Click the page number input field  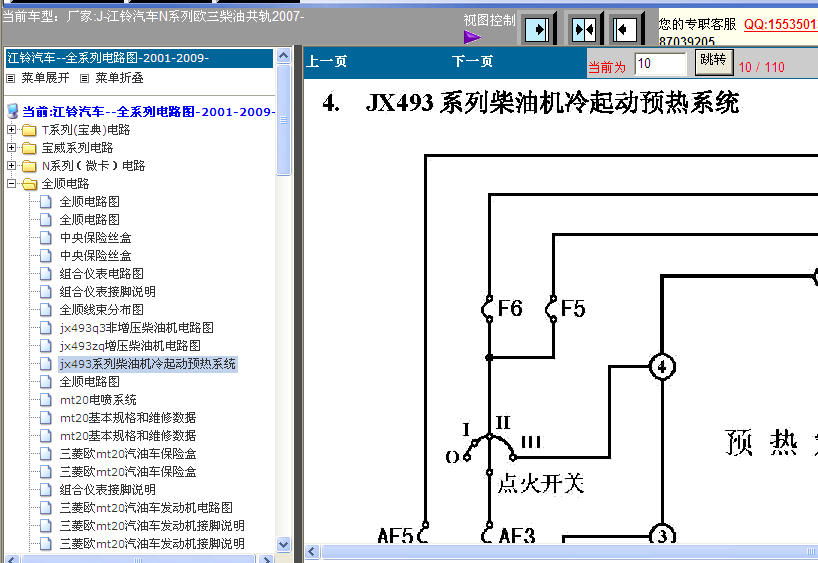660,64
